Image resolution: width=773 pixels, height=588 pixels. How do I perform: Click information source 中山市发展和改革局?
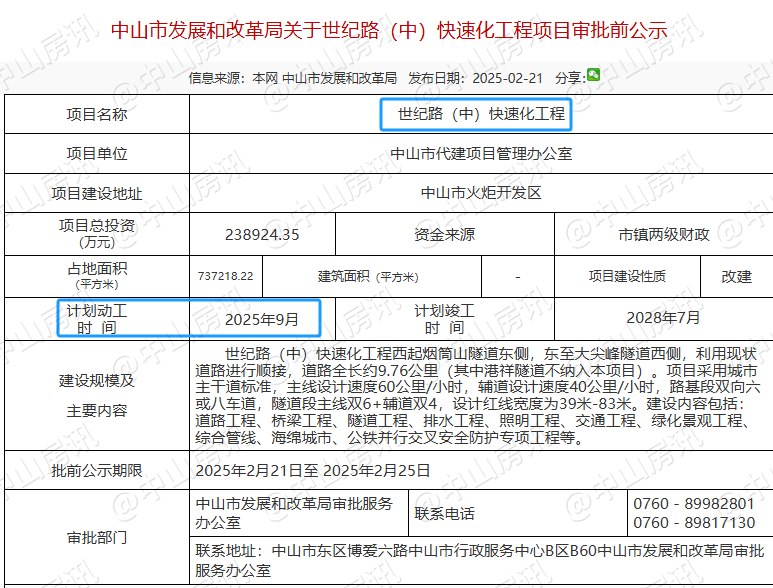(x=339, y=78)
